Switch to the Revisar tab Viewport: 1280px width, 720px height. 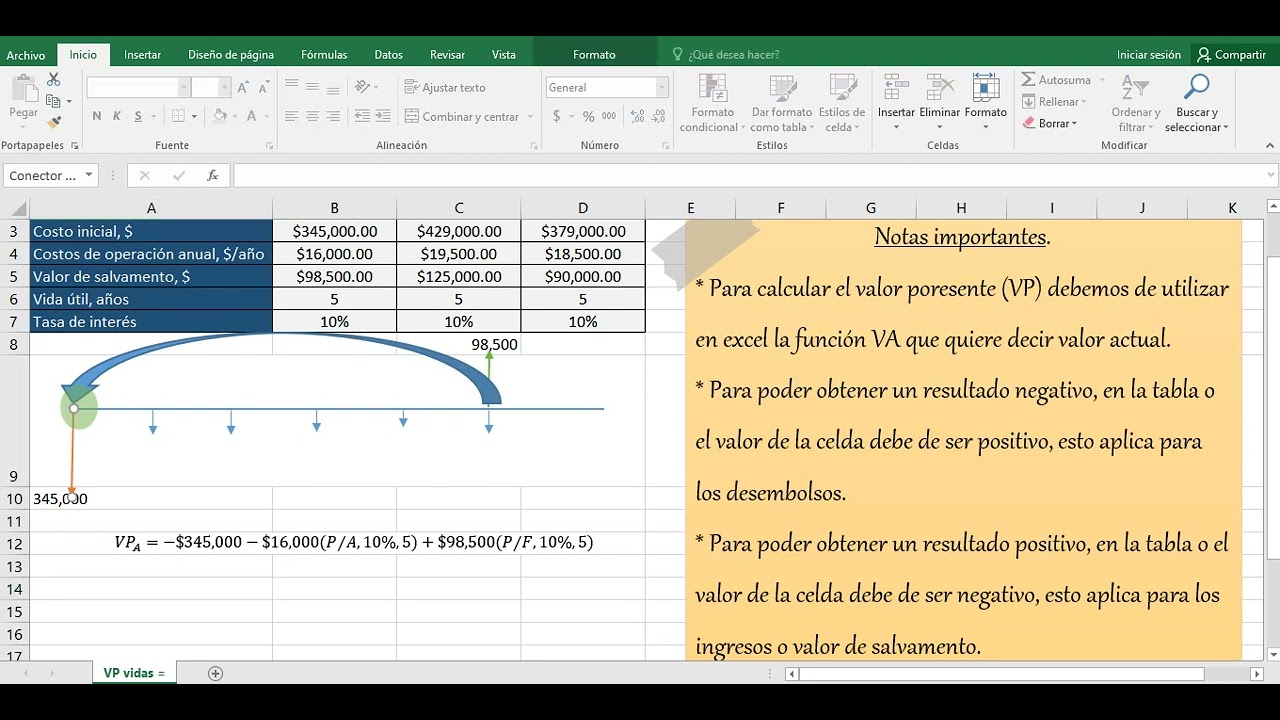pyautogui.click(x=448, y=55)
